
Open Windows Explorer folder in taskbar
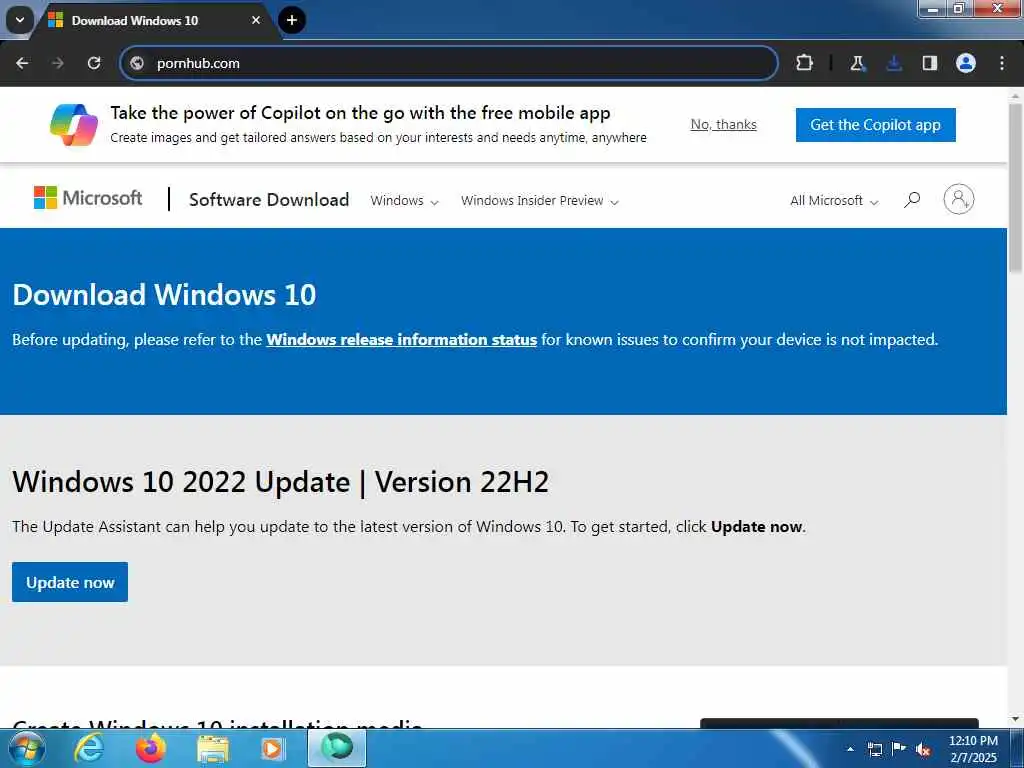coord(213,748)
